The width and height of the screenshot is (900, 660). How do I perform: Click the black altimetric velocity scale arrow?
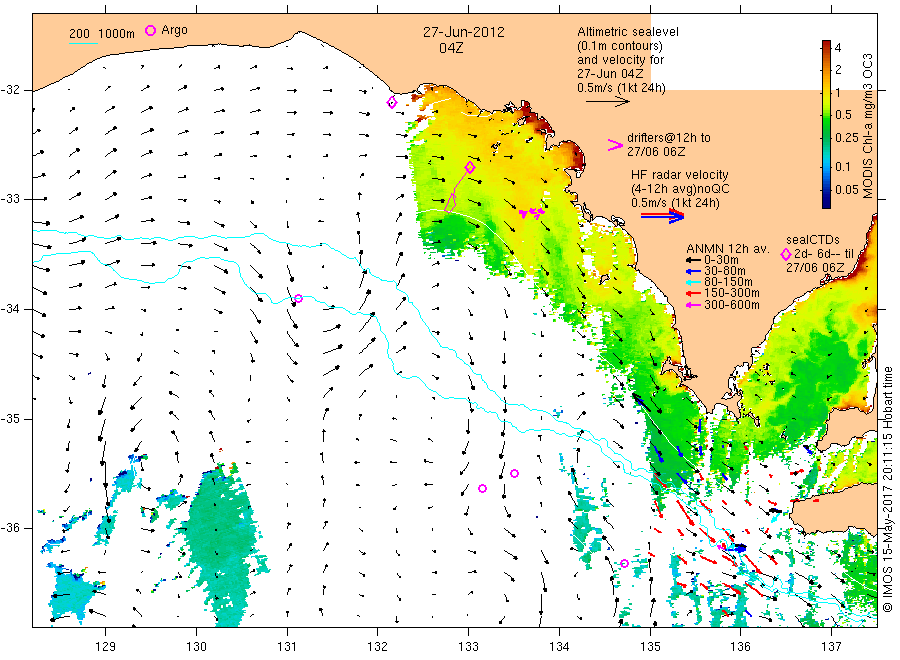coord(608,102)
